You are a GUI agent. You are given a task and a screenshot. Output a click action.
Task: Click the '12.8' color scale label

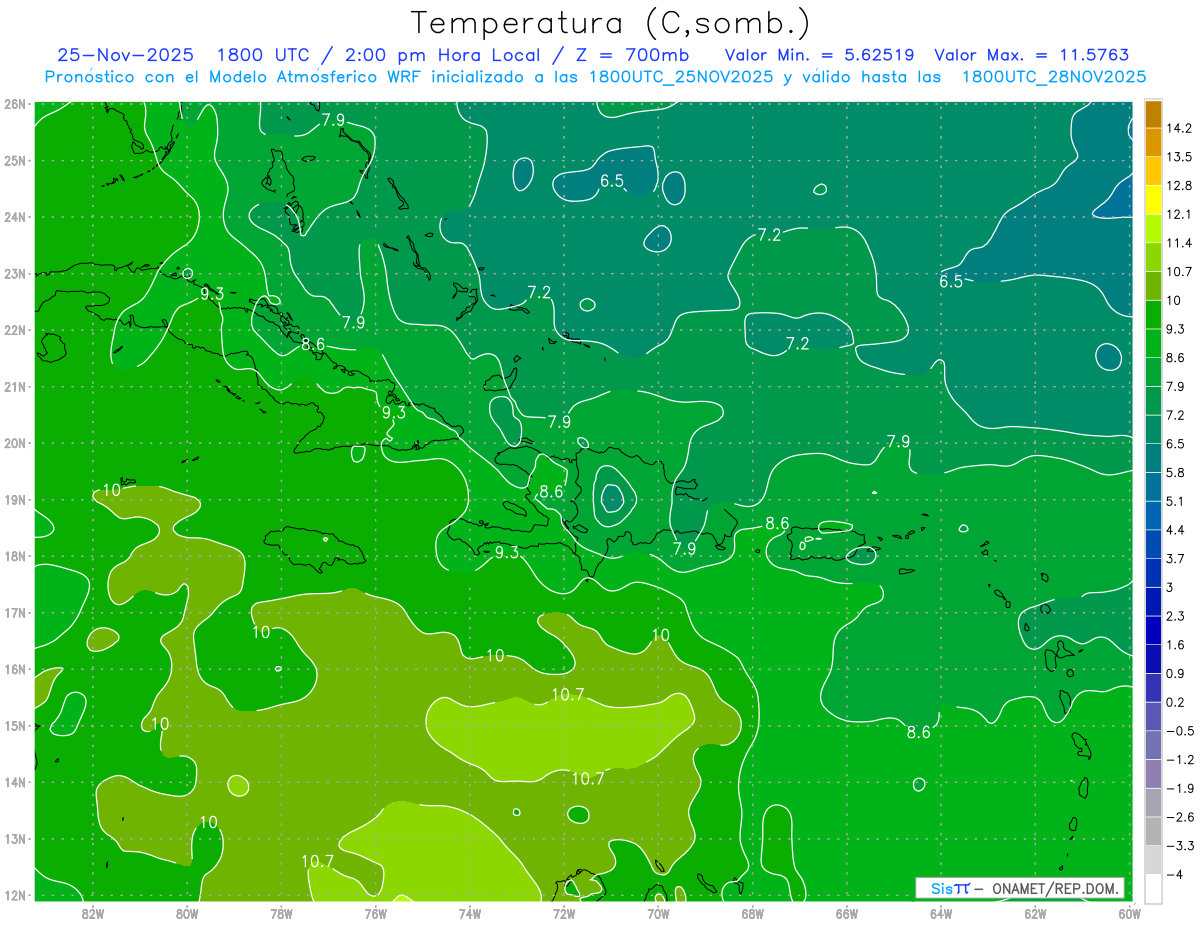click(1181, 186)
